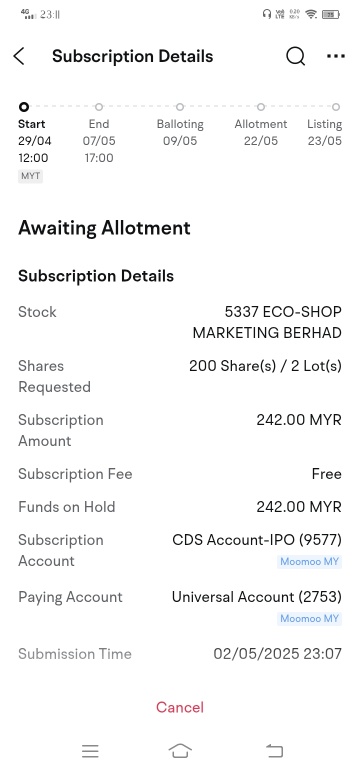
Task: Select the Allotment 22/05 timeline marker
Action: [261, 107]
